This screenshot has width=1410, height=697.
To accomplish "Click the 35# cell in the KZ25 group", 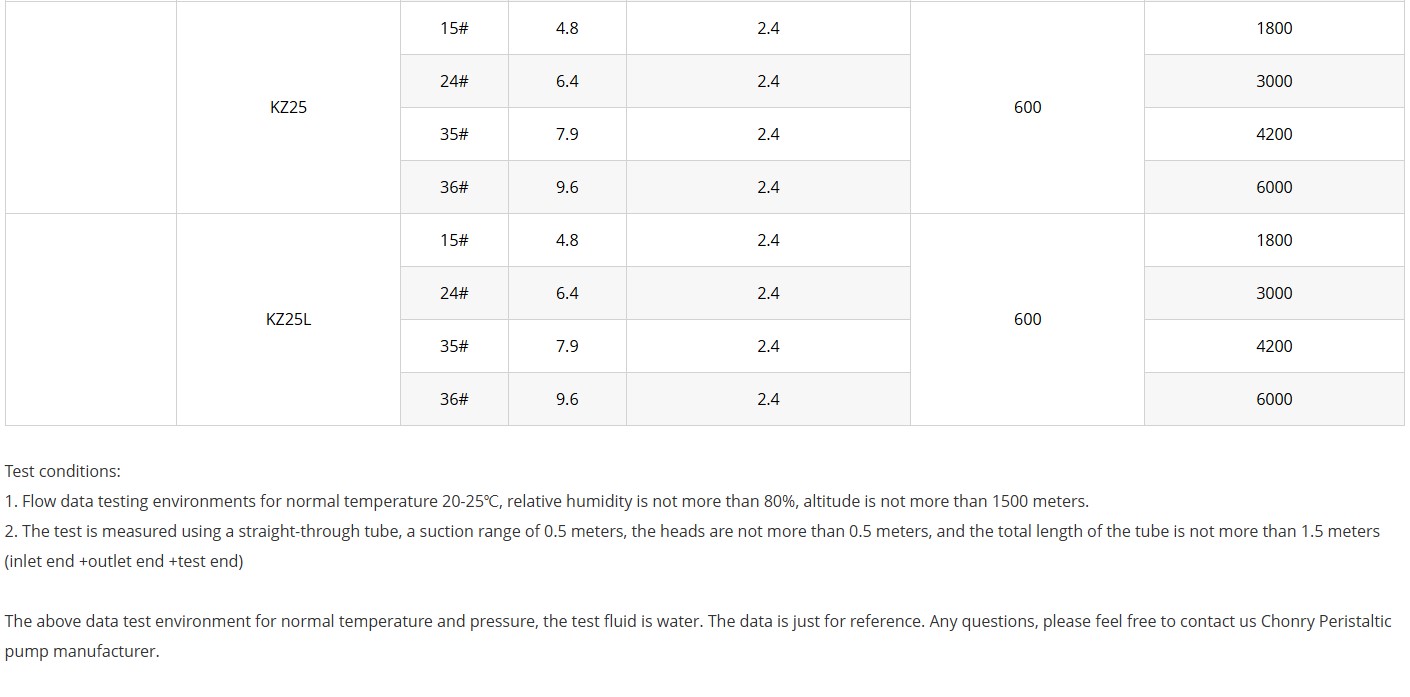I will 454,134.
